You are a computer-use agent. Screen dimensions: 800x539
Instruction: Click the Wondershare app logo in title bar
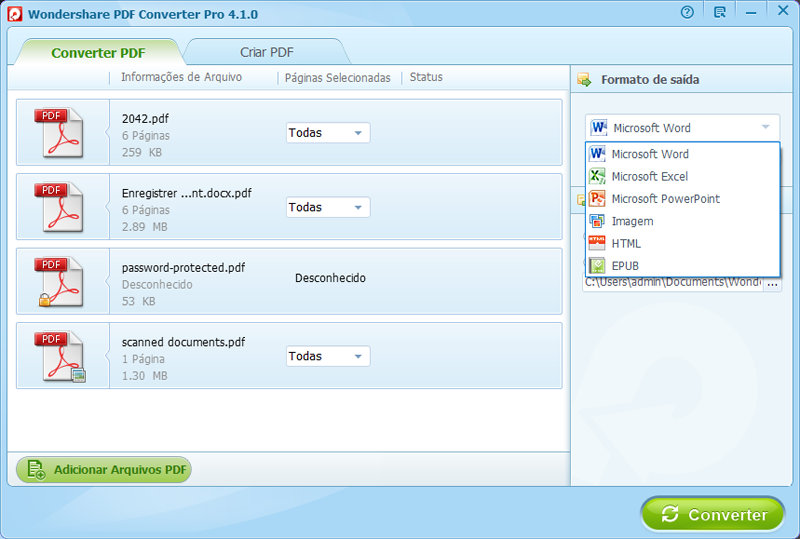pos(14,14)
